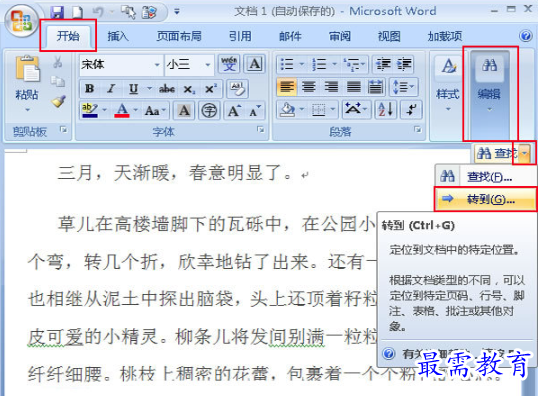Toggle bold formatting
This screenshot has height=396, width=539.
click(x=89, y=88)
